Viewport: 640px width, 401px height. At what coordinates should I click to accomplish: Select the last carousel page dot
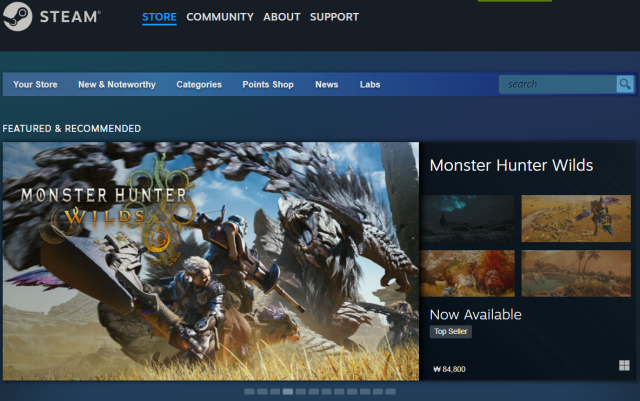(391, 392)
